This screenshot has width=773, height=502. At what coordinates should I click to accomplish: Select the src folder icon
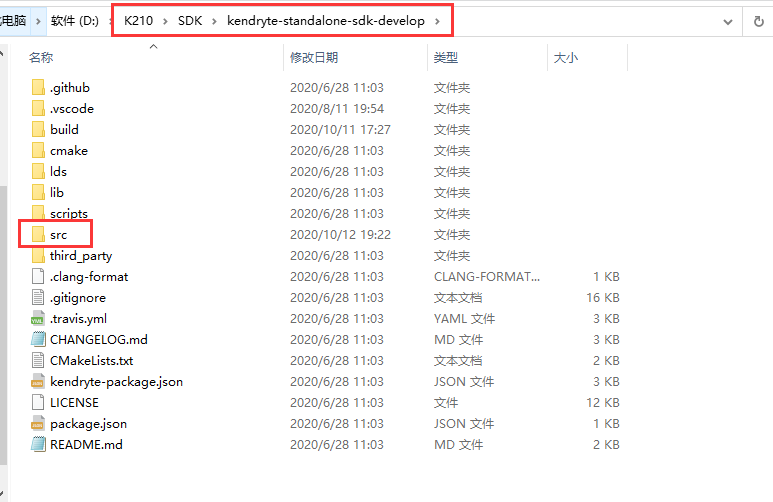[x=38, y=234]
